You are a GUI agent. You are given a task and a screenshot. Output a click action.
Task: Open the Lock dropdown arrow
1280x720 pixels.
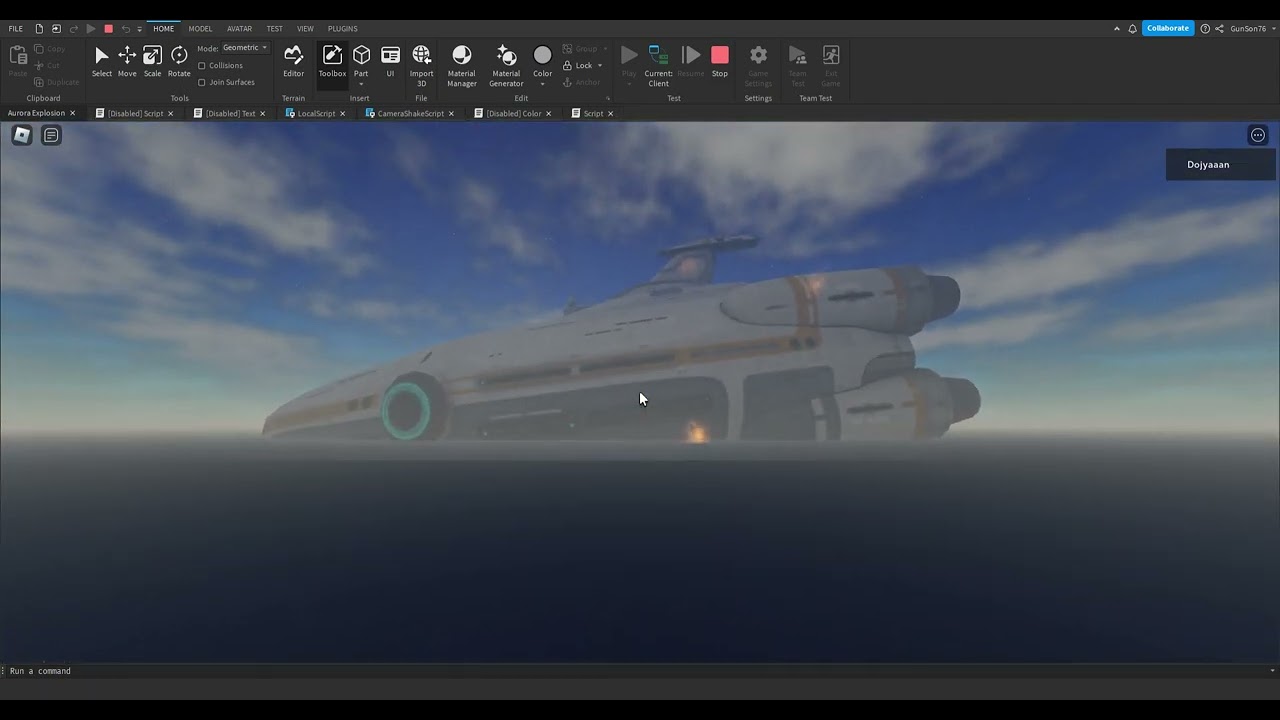600,66
